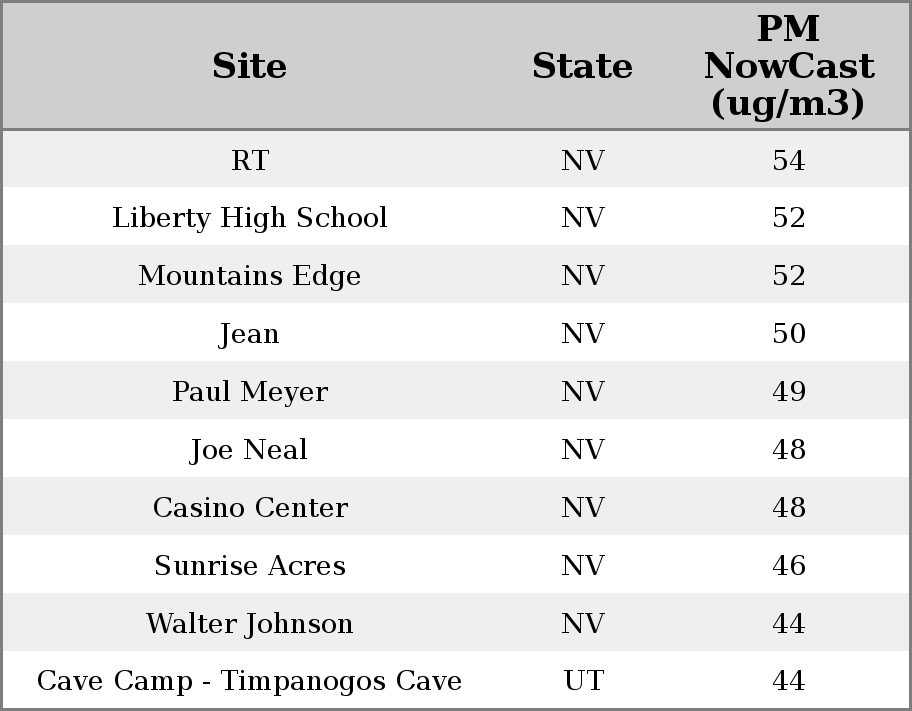The height and width of the screenshot is (711, 912).
Task: Click the PM NowCast column header
Action: point(788,67)
